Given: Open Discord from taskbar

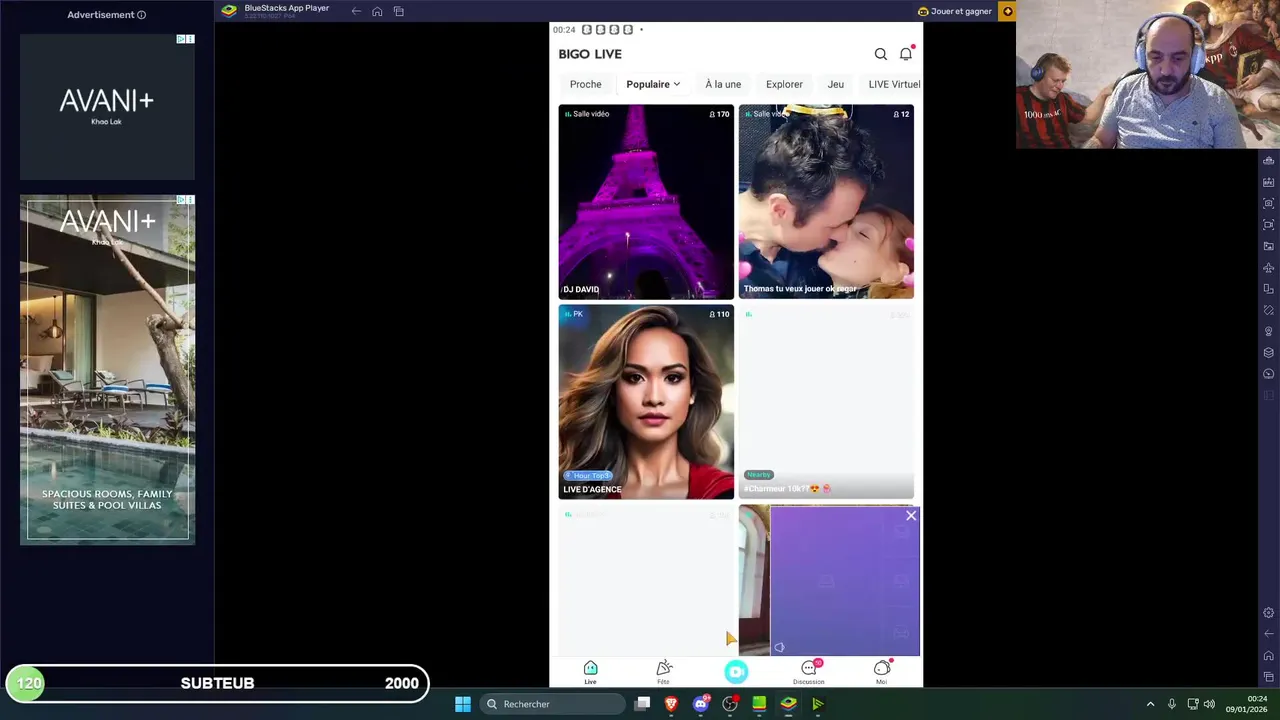Looking at the screenshot, I should pos(701,704).
